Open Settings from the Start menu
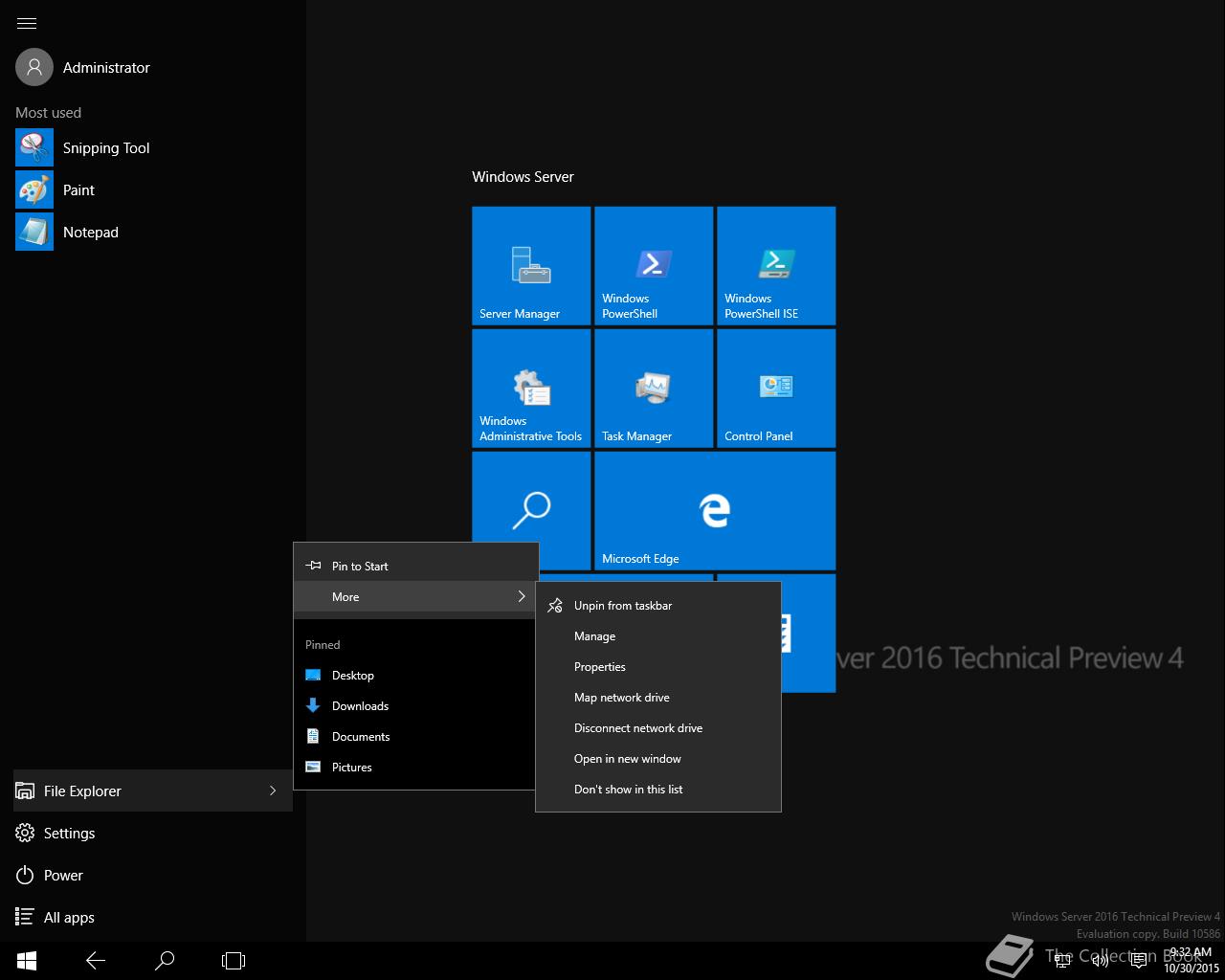Viewport: 1225px width, 980px height. tap(153, 834)
